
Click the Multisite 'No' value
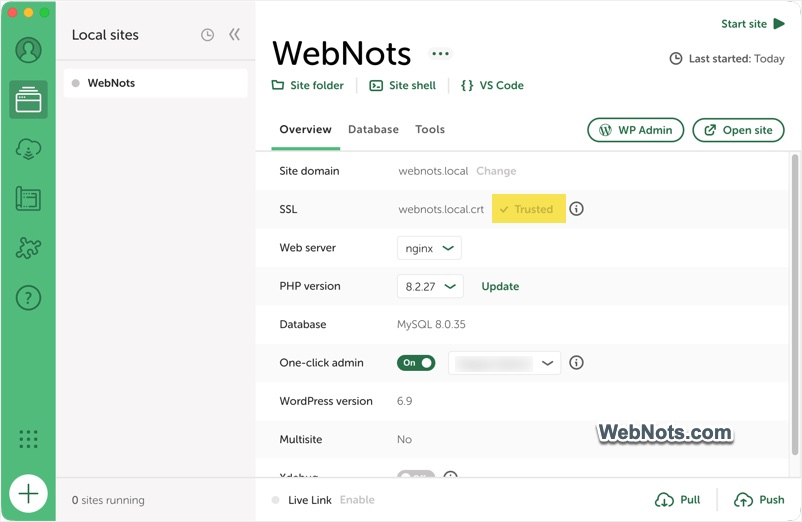click(404, 439)
